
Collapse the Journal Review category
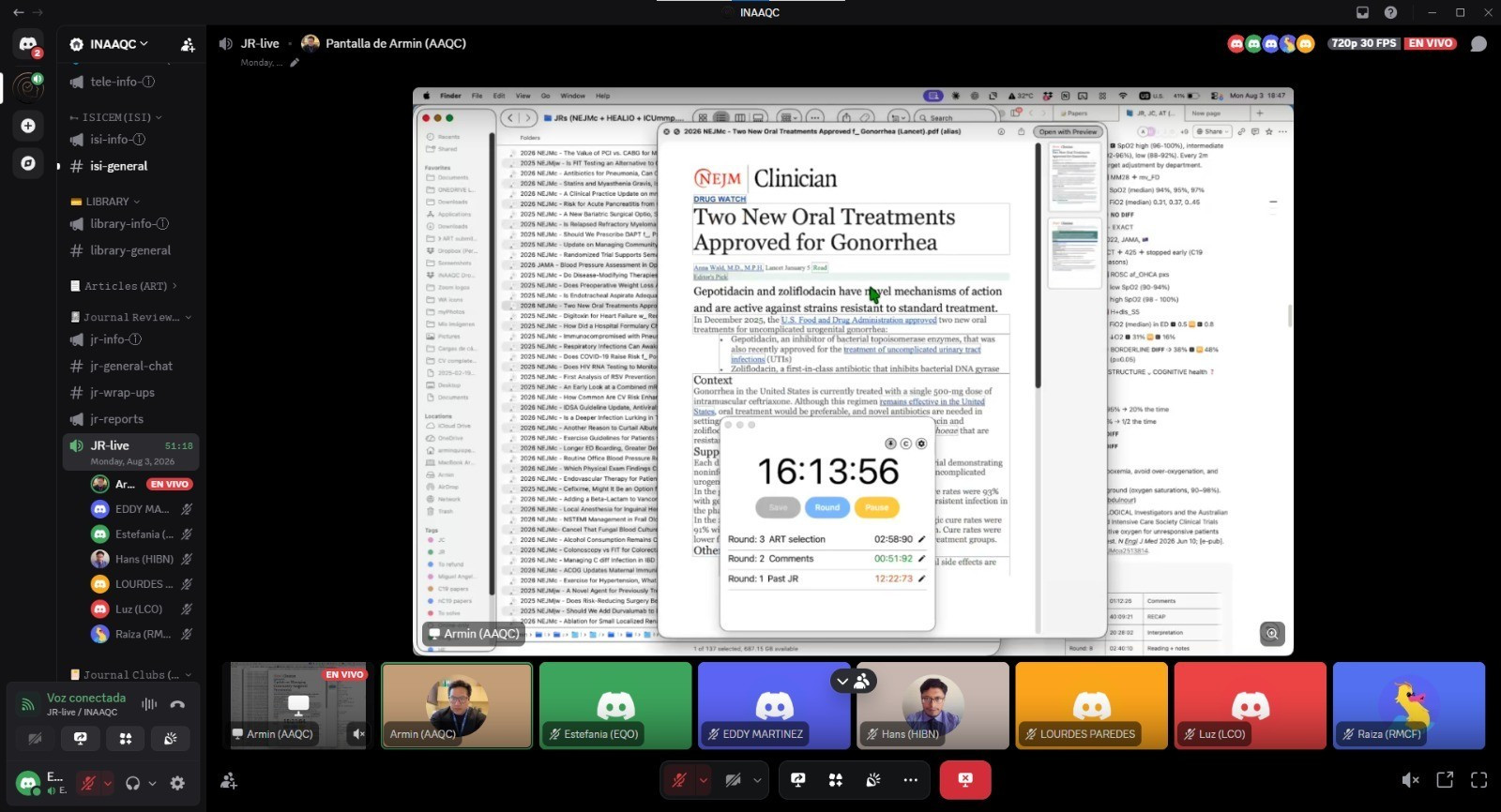click(131, 317)
